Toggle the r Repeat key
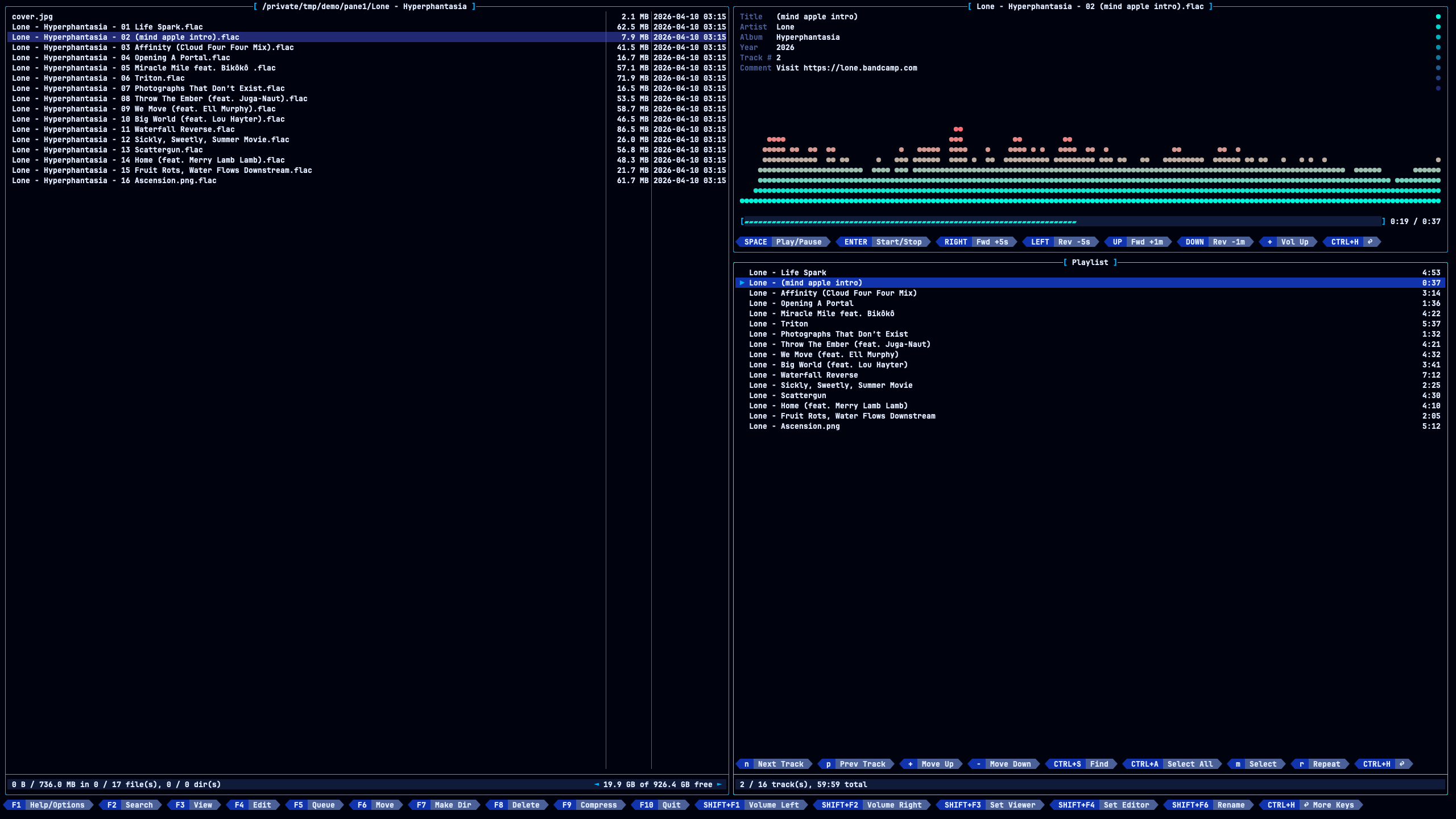Viewport: 1456px width, 819px height. tap(1320, 764)
